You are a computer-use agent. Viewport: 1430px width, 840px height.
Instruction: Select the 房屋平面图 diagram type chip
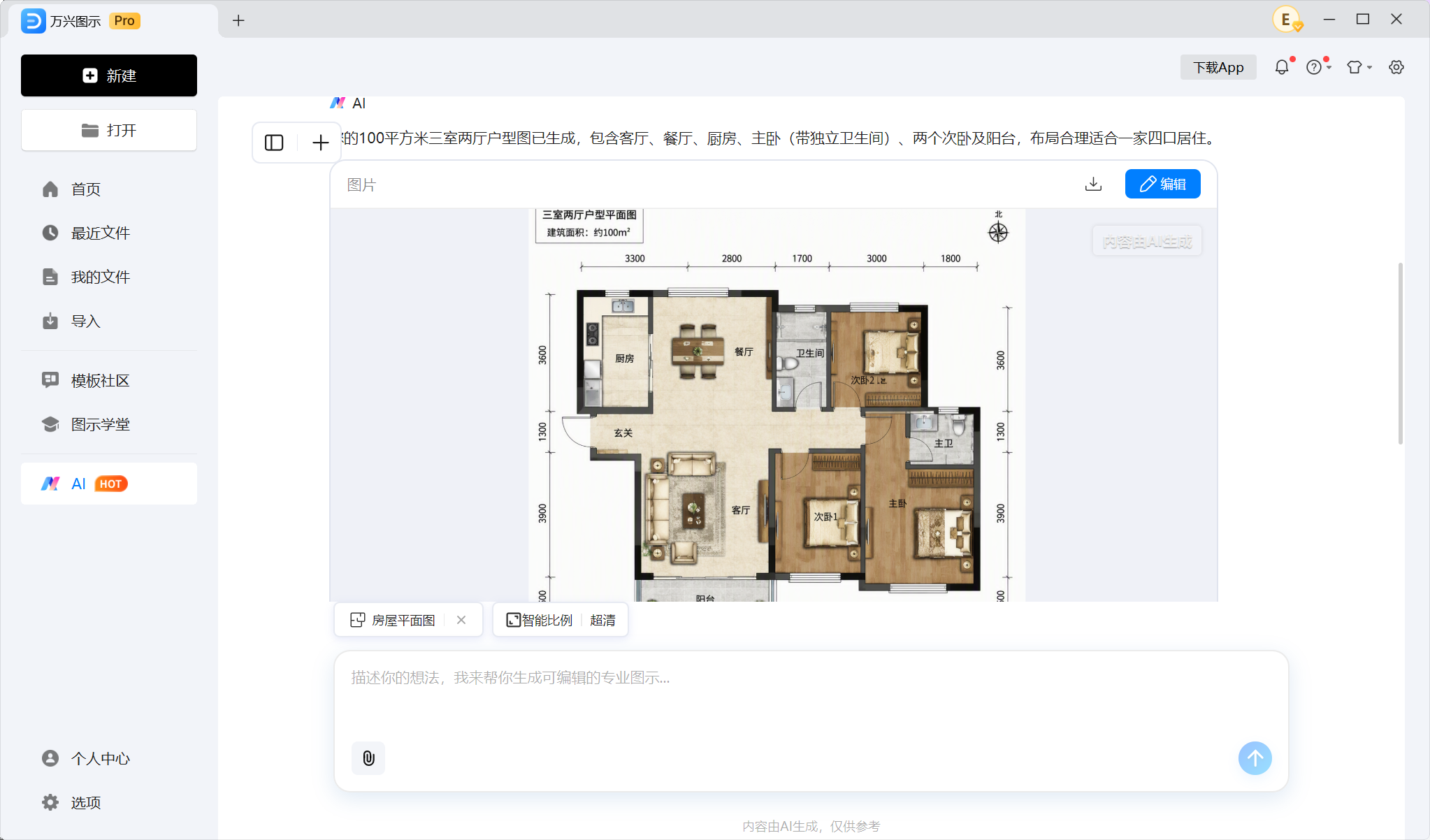click(393, 620)
